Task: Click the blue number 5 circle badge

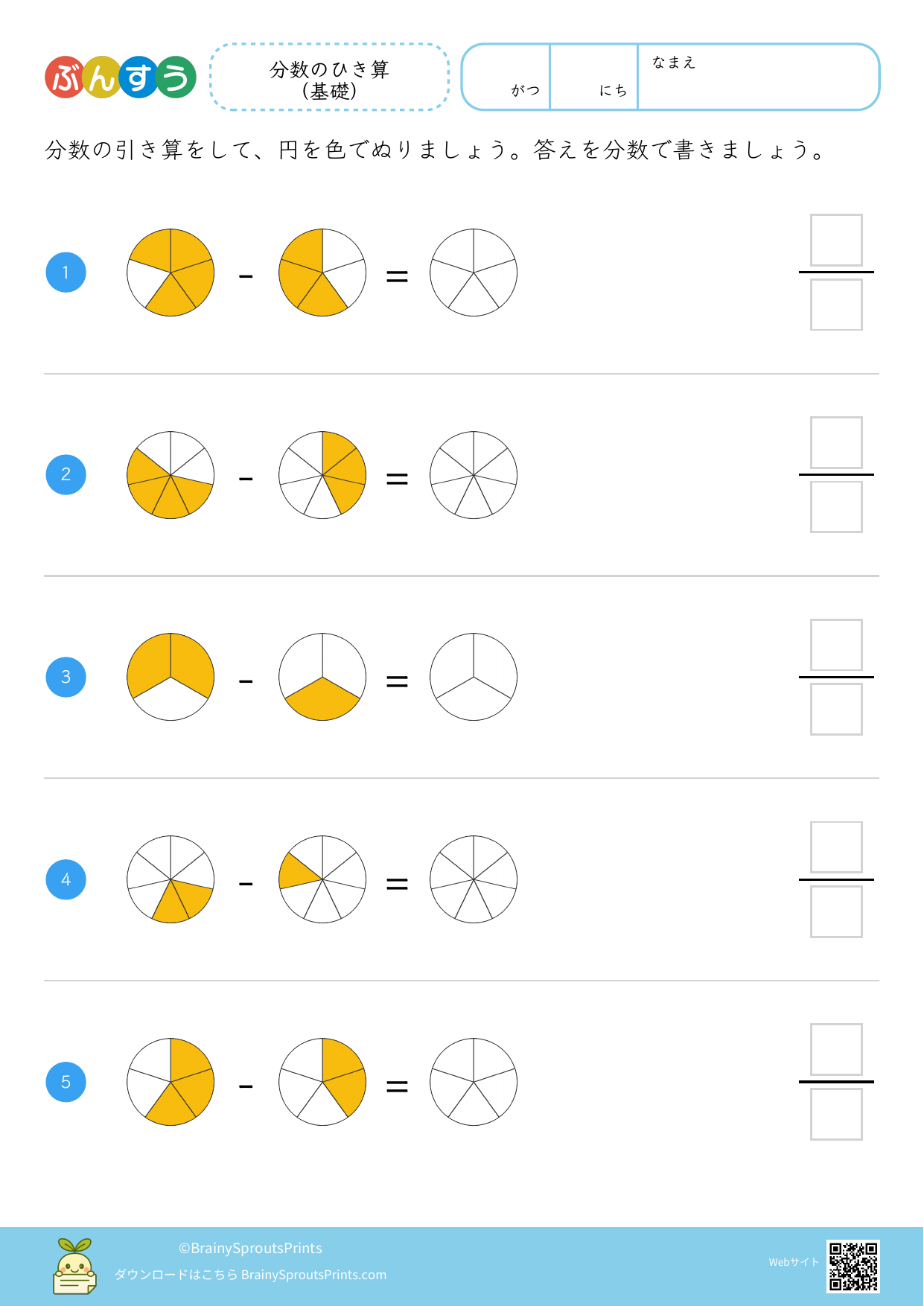Action: [66, 1082]
